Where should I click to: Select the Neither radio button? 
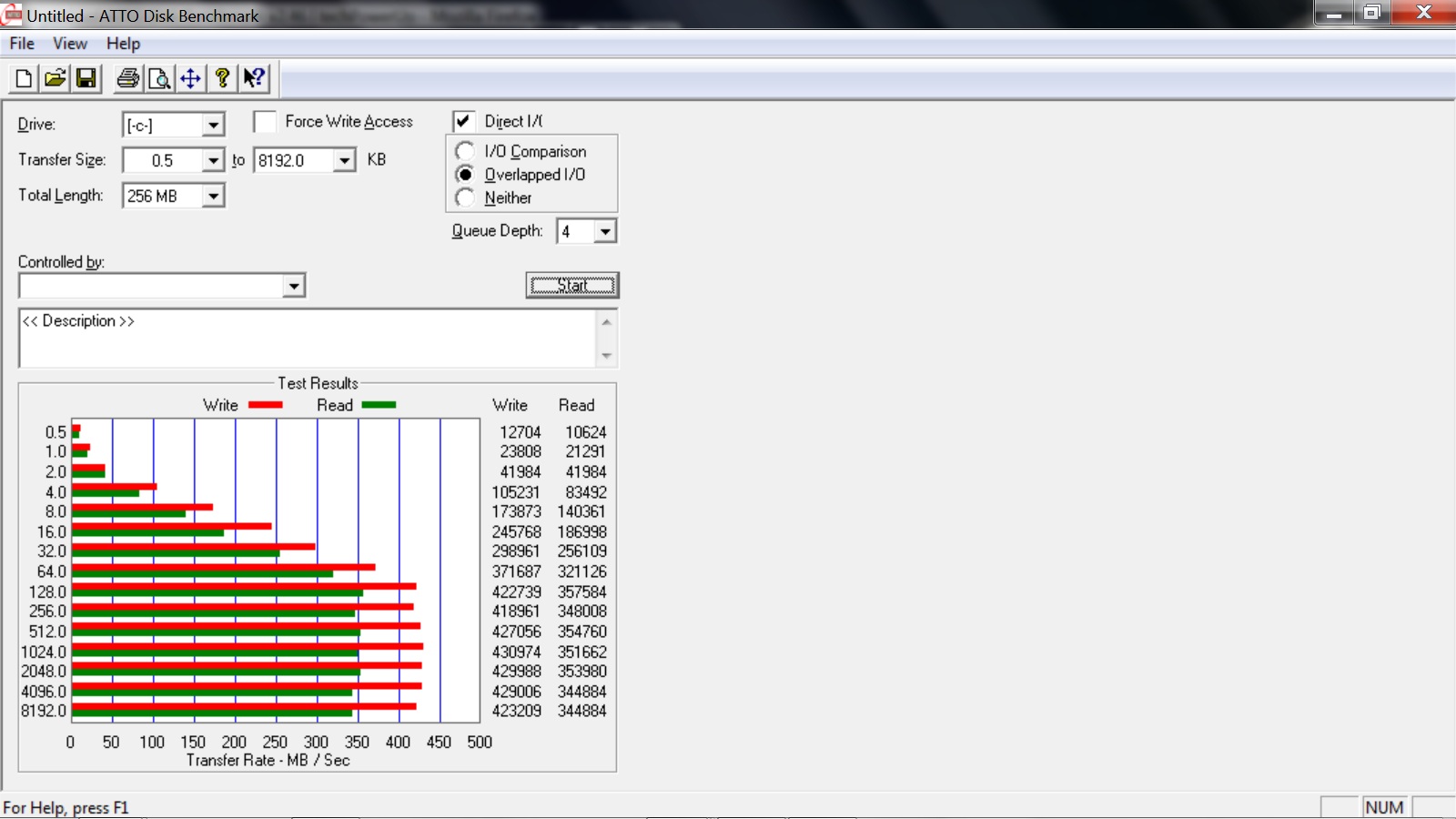click(x=465, y=197)
